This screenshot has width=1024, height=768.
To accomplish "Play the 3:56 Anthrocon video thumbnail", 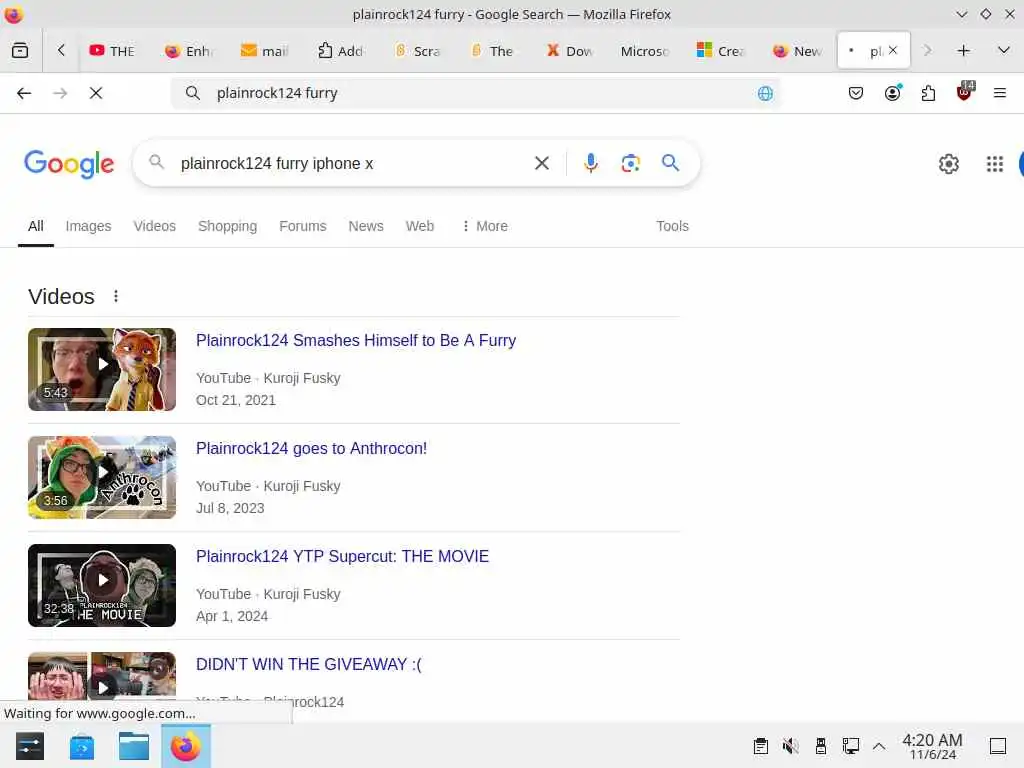I will tap(102, 477).
